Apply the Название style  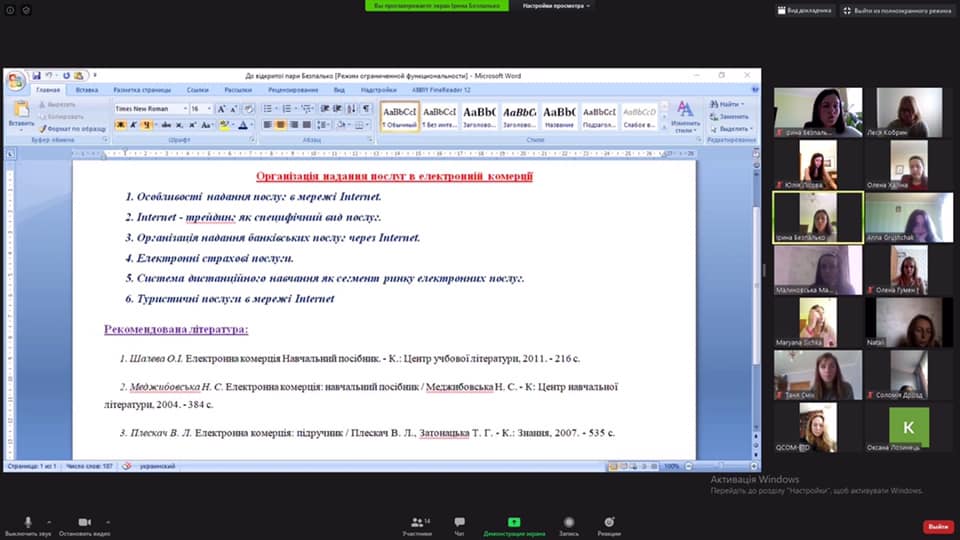point(559,116)
